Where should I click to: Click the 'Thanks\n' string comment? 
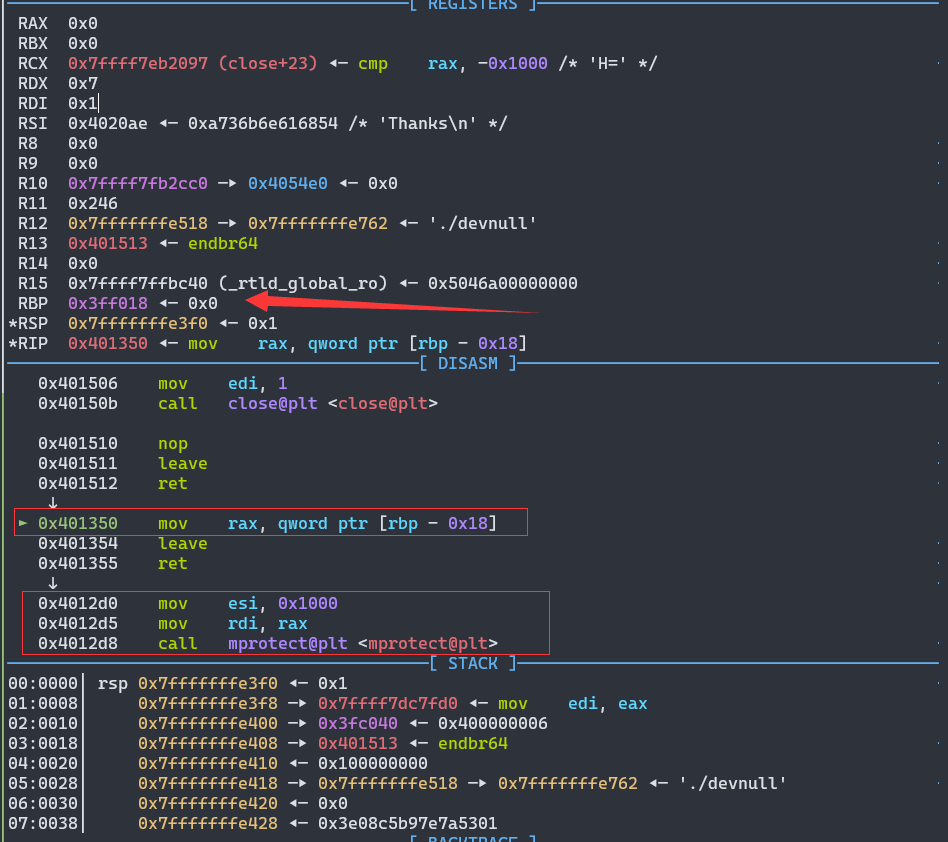coord(427,123)
